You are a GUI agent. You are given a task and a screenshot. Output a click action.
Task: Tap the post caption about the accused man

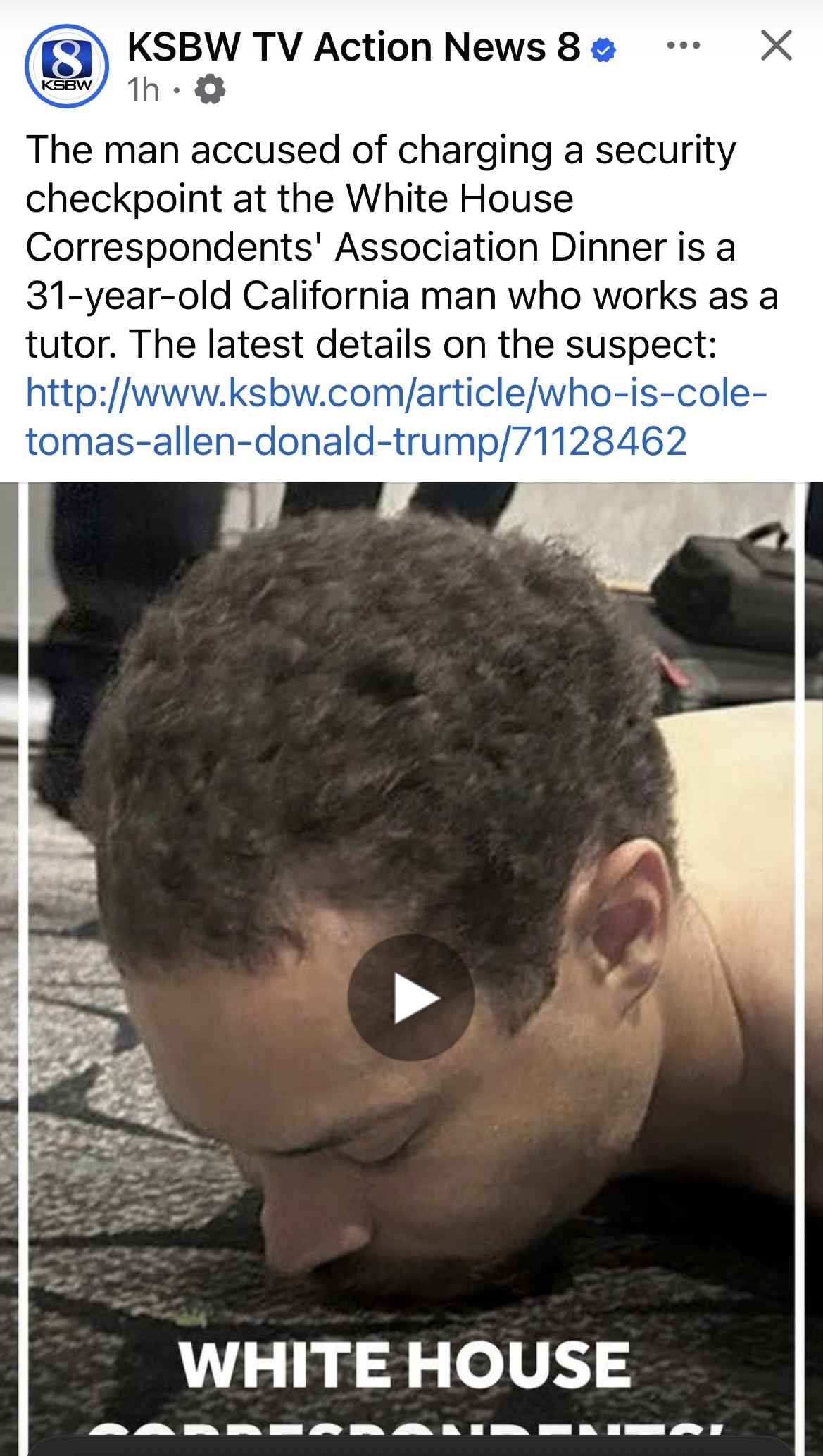click(x=402, y=247)
